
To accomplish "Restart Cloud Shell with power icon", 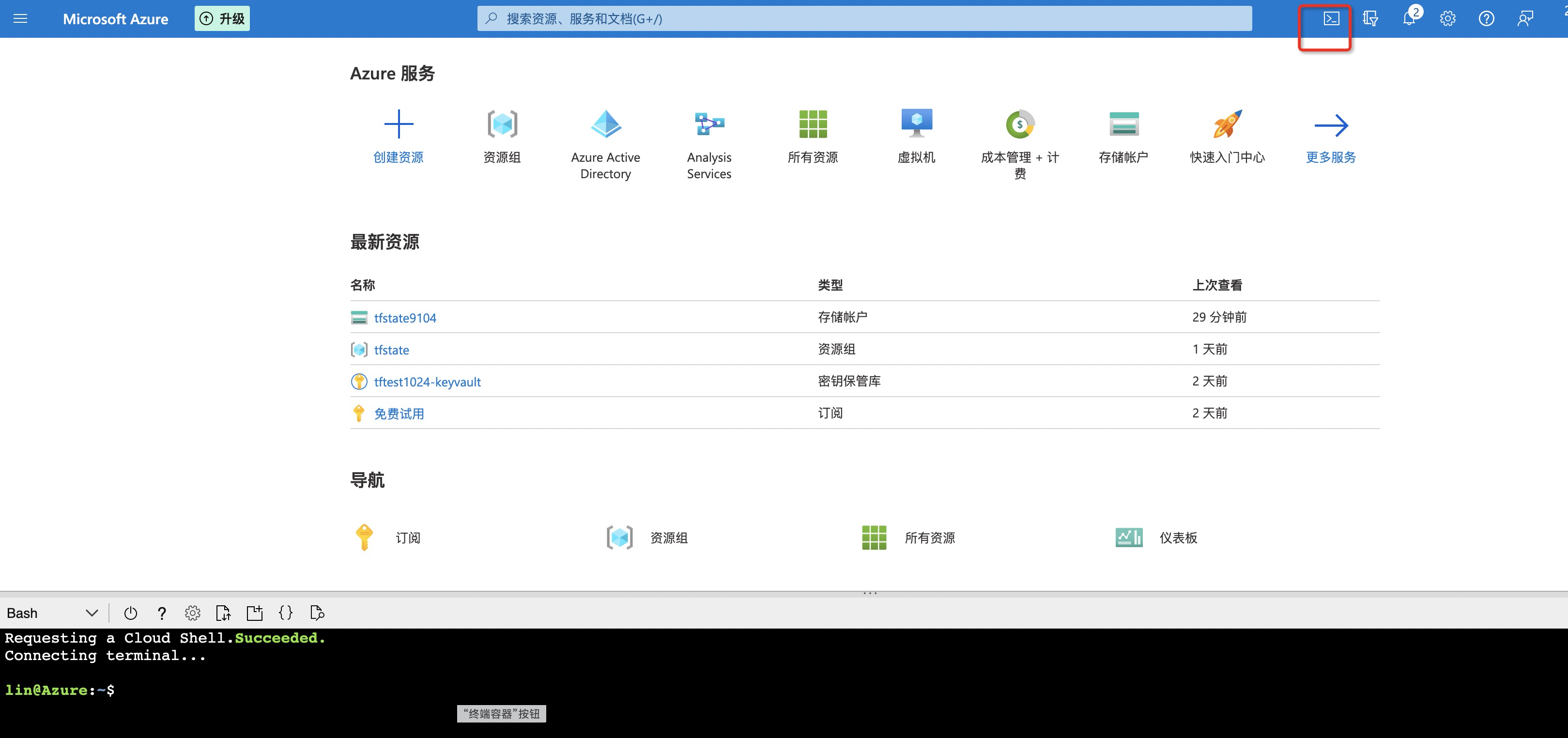I will pyautogui.click(x=130, y=613).
